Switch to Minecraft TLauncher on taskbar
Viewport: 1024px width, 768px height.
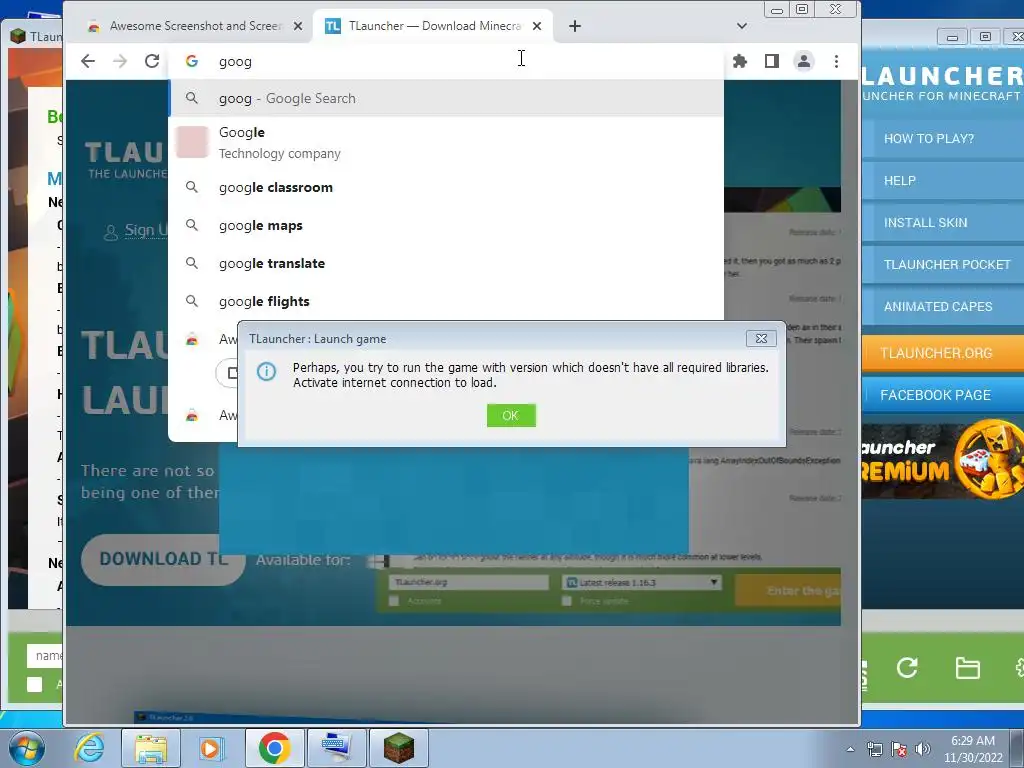point(398,748)
